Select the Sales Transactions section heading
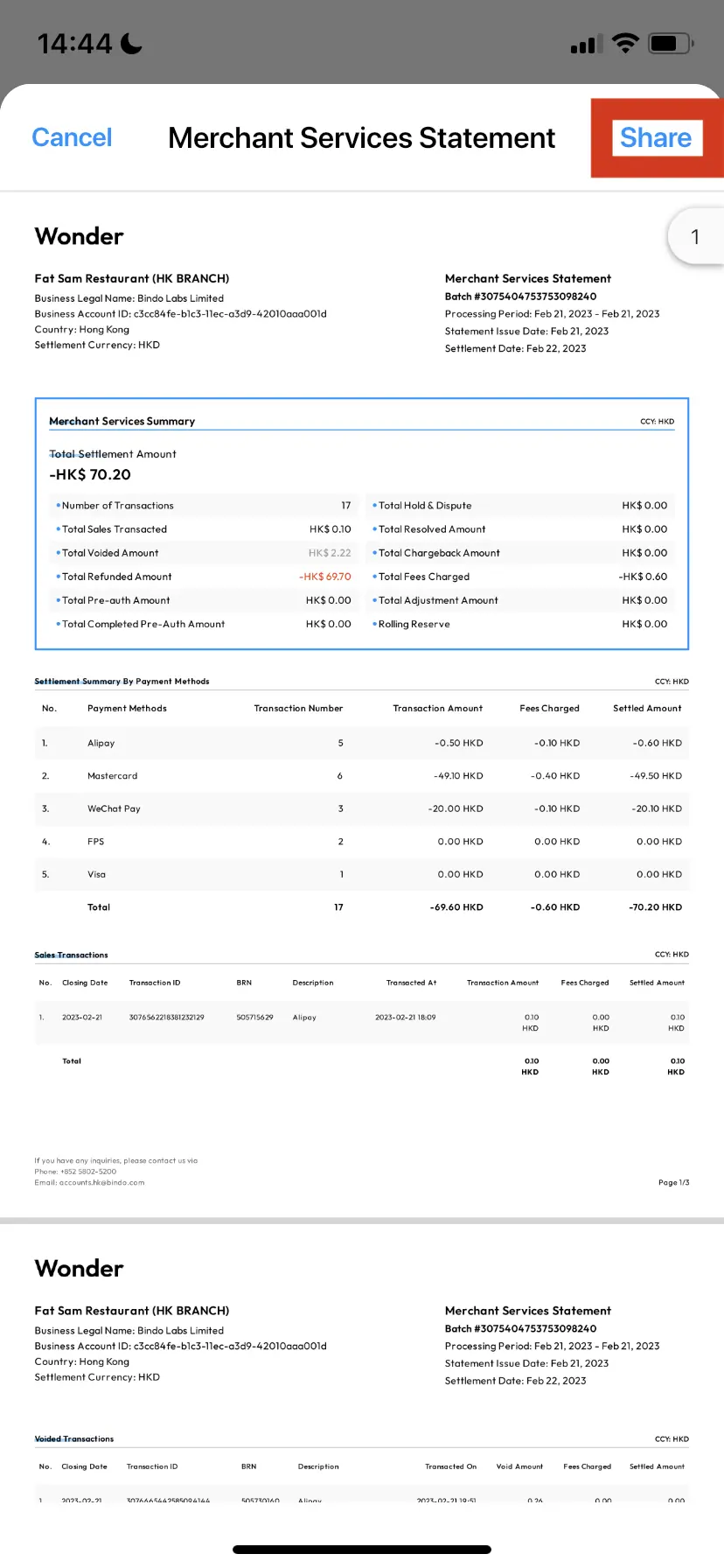The image size is (724, 1568). [71, 955]
